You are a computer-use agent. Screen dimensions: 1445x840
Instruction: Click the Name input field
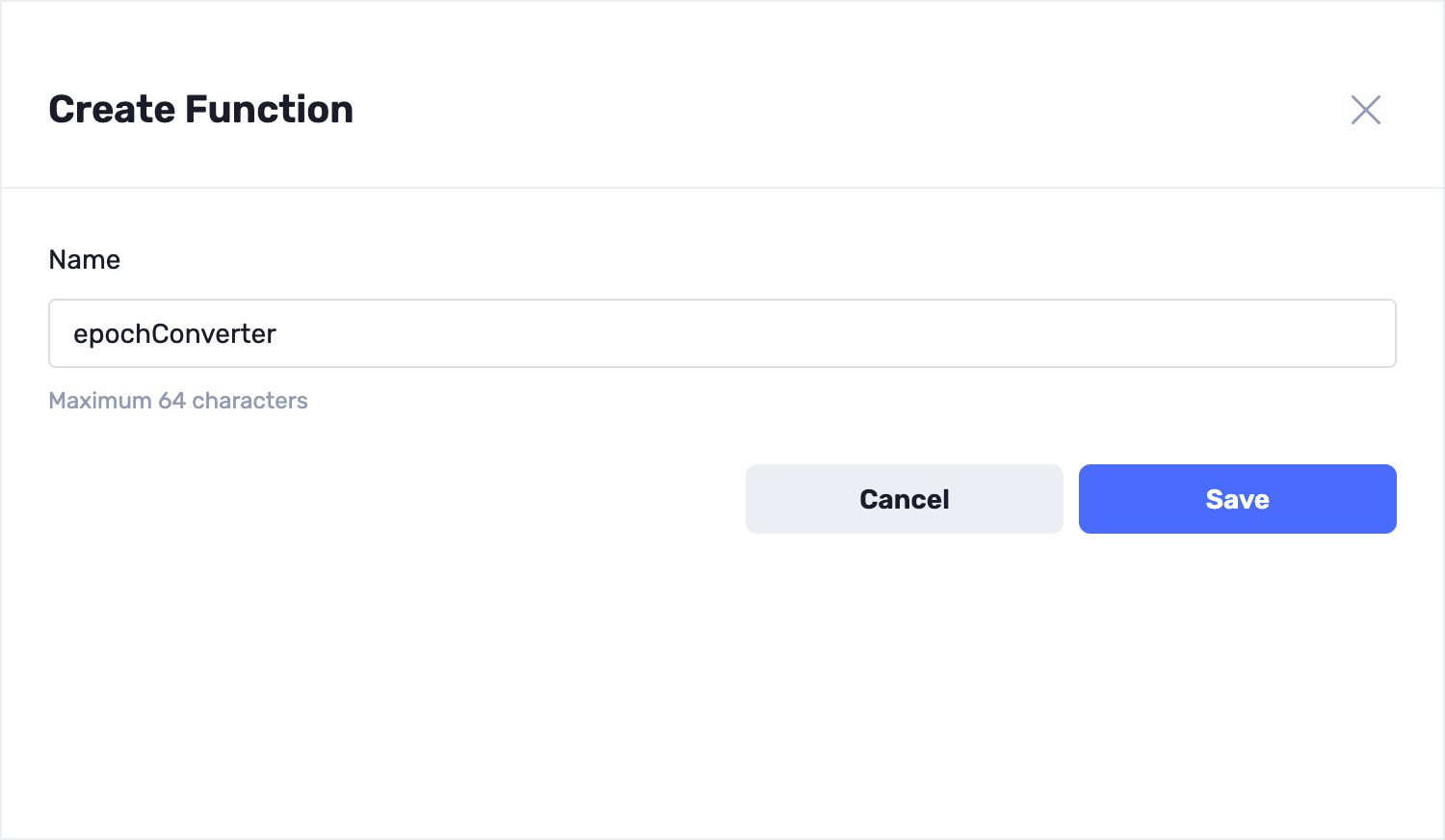(x=722, y=333)
